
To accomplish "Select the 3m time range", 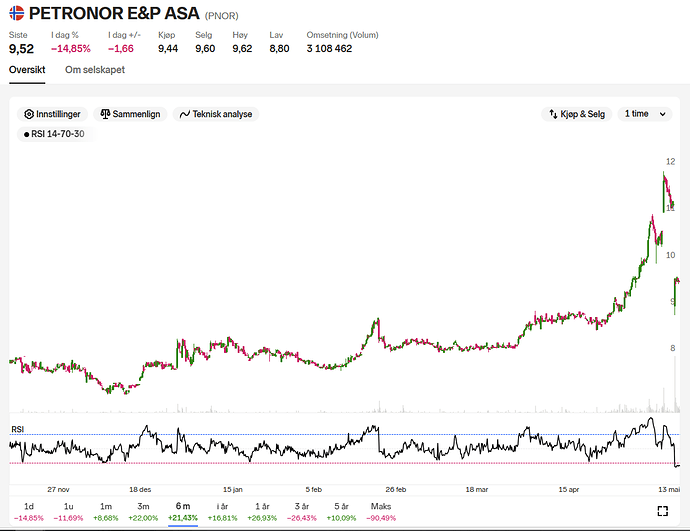I will [x=143, y=512].
